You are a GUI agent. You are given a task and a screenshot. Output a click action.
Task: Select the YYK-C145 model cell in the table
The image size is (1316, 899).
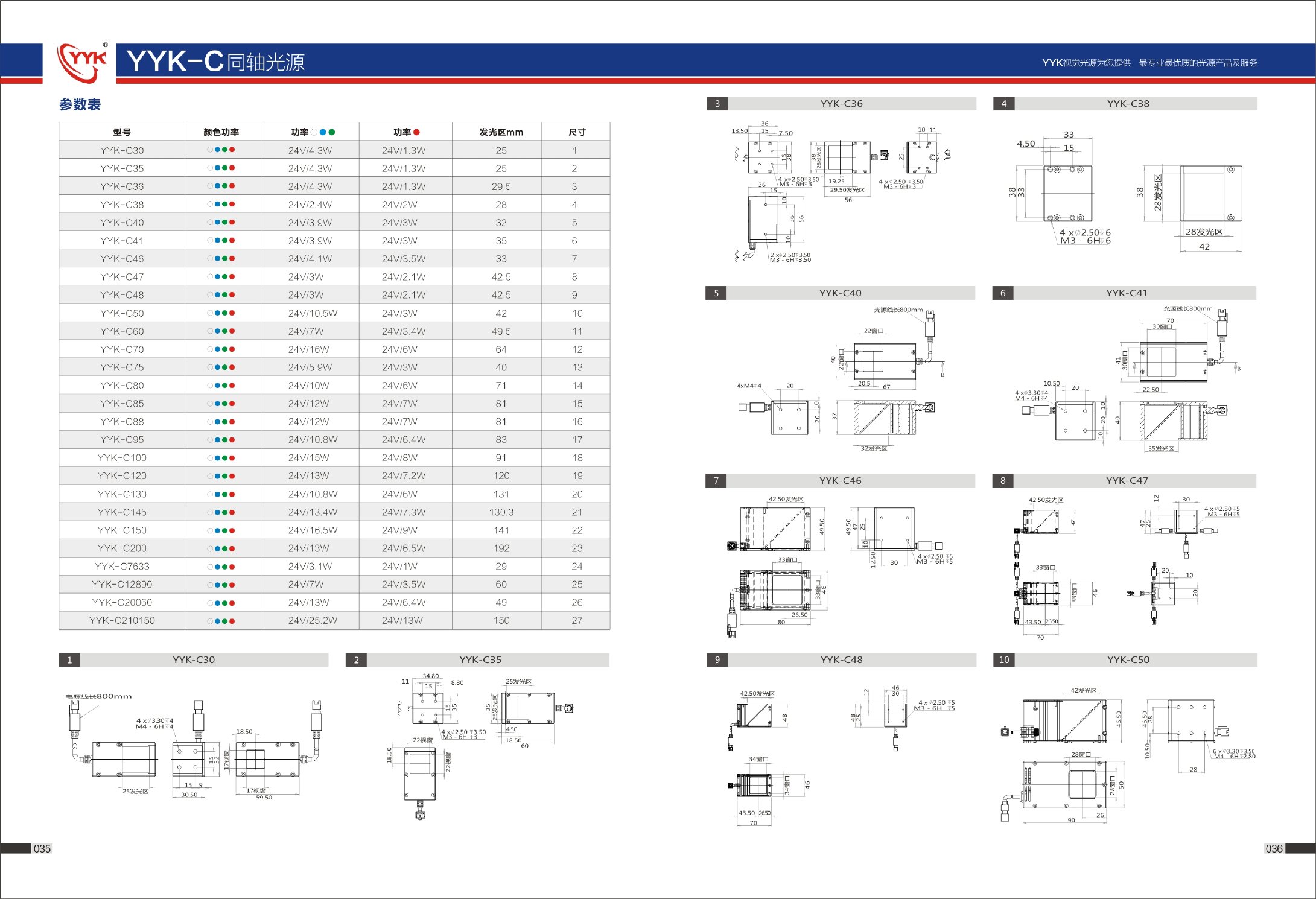(x=122, y=512)
